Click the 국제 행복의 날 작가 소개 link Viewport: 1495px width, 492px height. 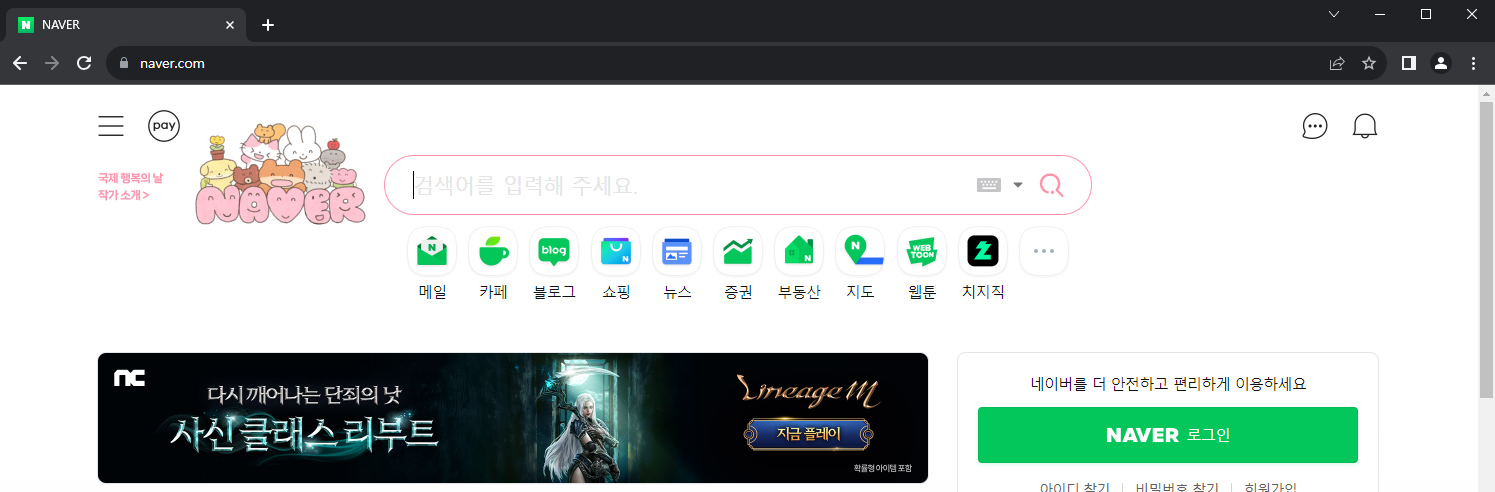[x=130, y=186]
